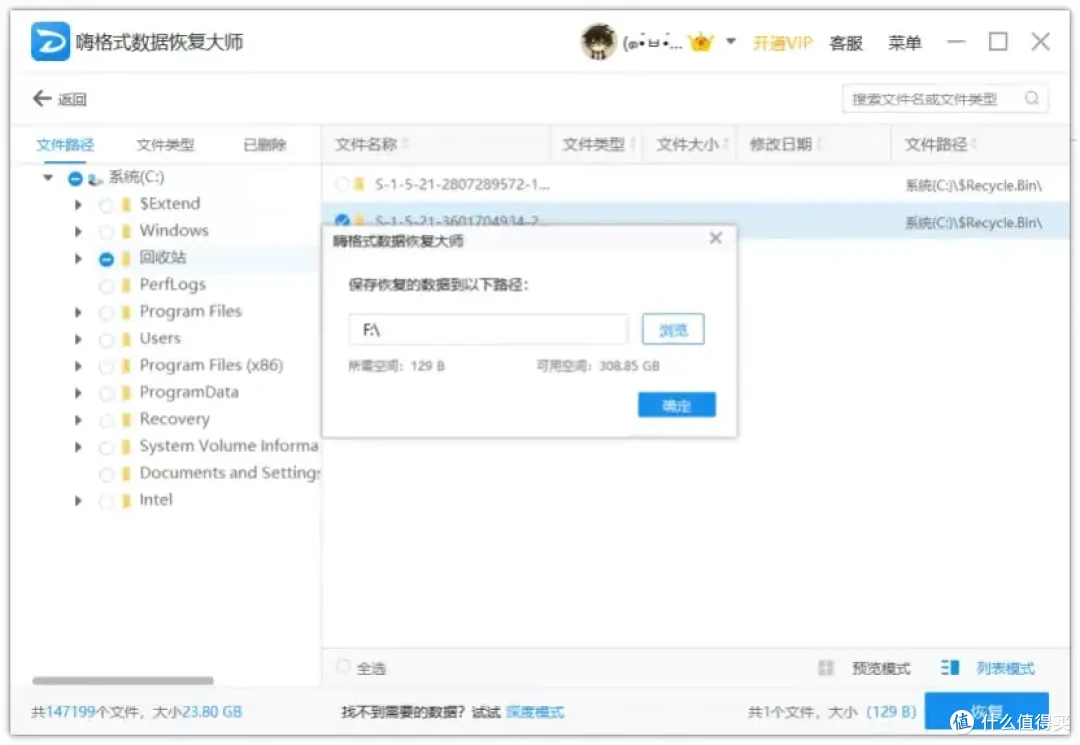Toggle the 全选 select all checkbox
The width and height of the screenshot is (1080, 745).
(343, 667)
